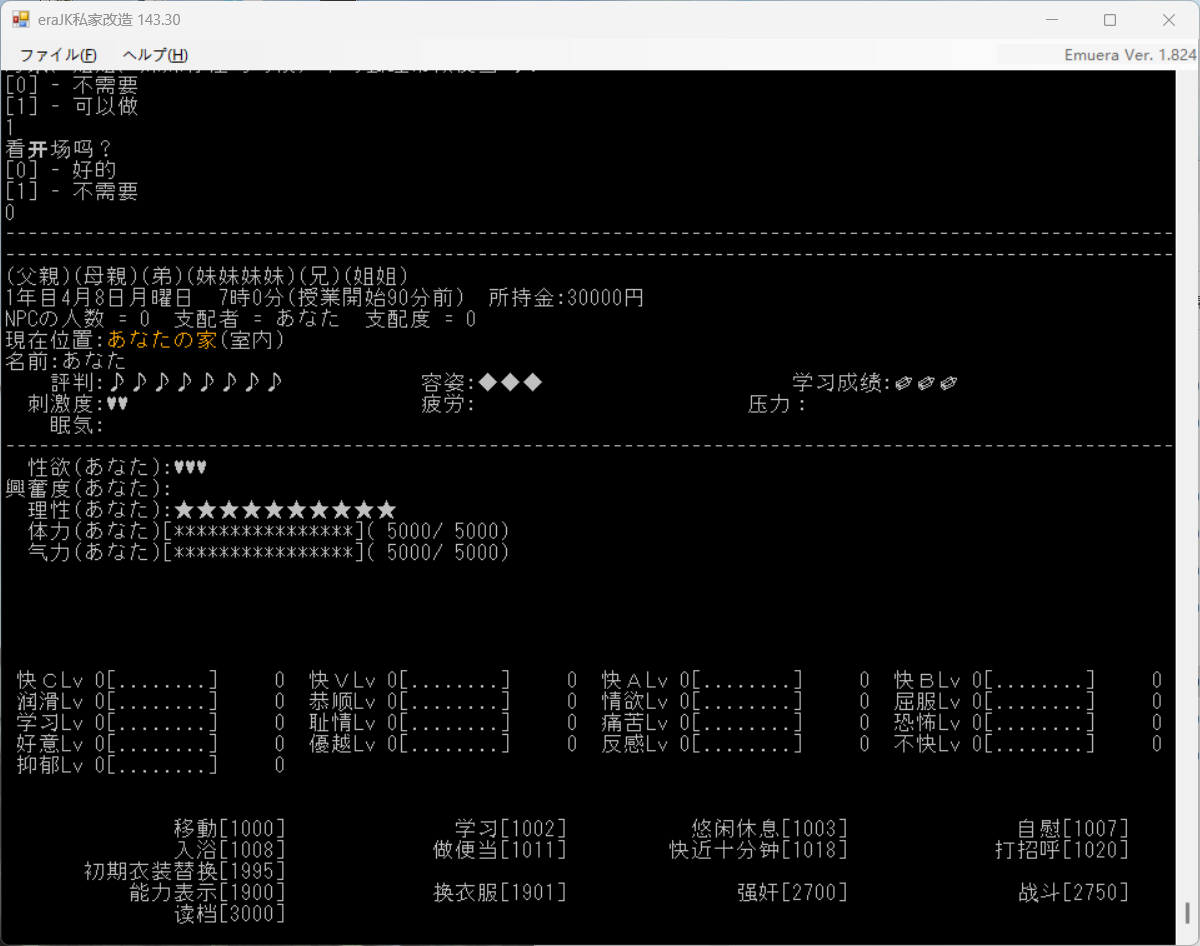The width and height of the screenshot is (1200, 946).
Task: Click the [0] - 好的 option line
Action: click(x=61, y=170)
